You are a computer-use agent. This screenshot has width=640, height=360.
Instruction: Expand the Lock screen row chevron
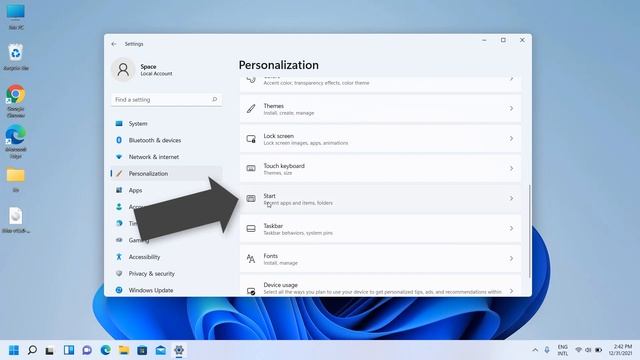point(511,139)
